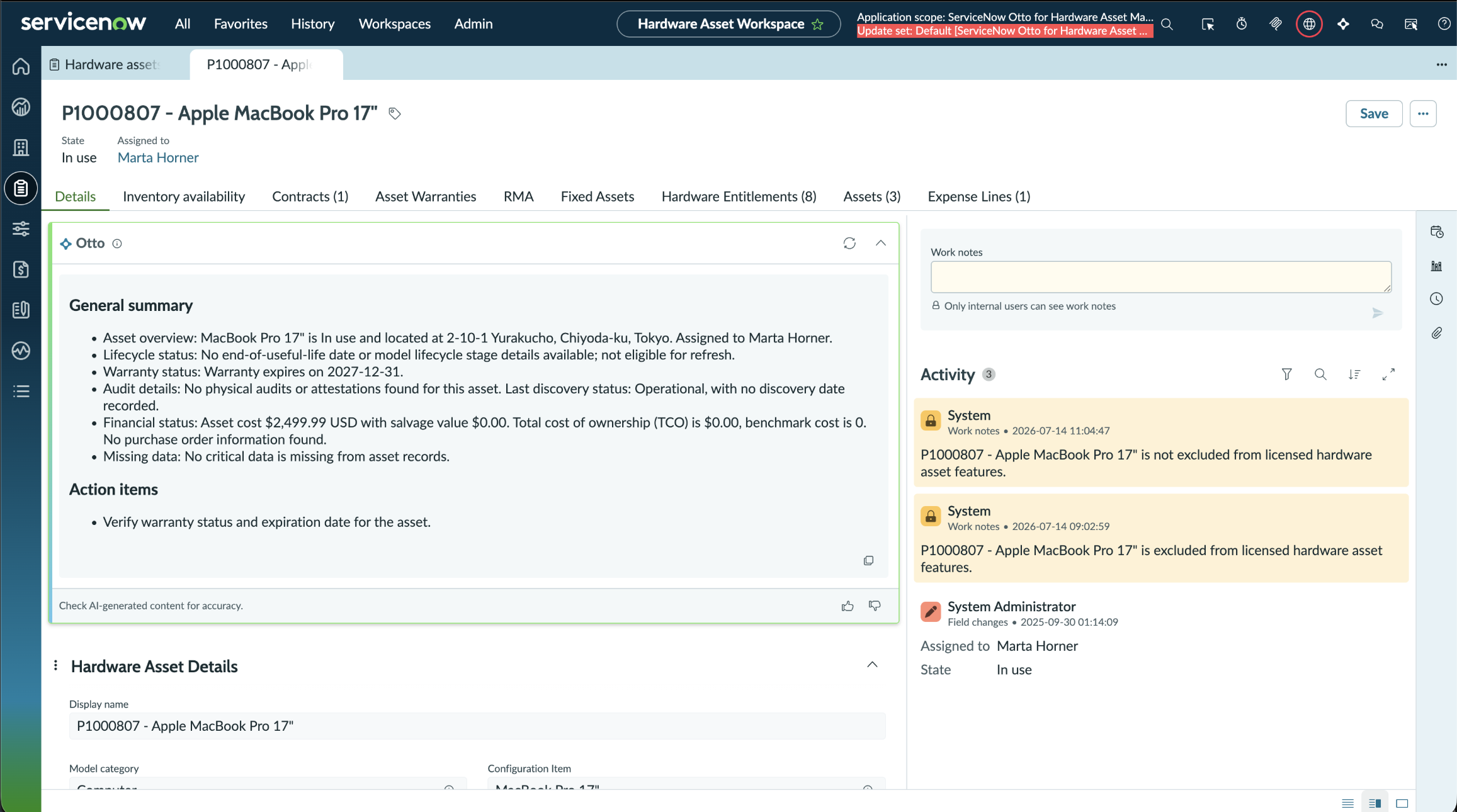The height and width of the screenshot is (812, 1457).
Task: Open the Workspaces menu
Action: (395, 24)
